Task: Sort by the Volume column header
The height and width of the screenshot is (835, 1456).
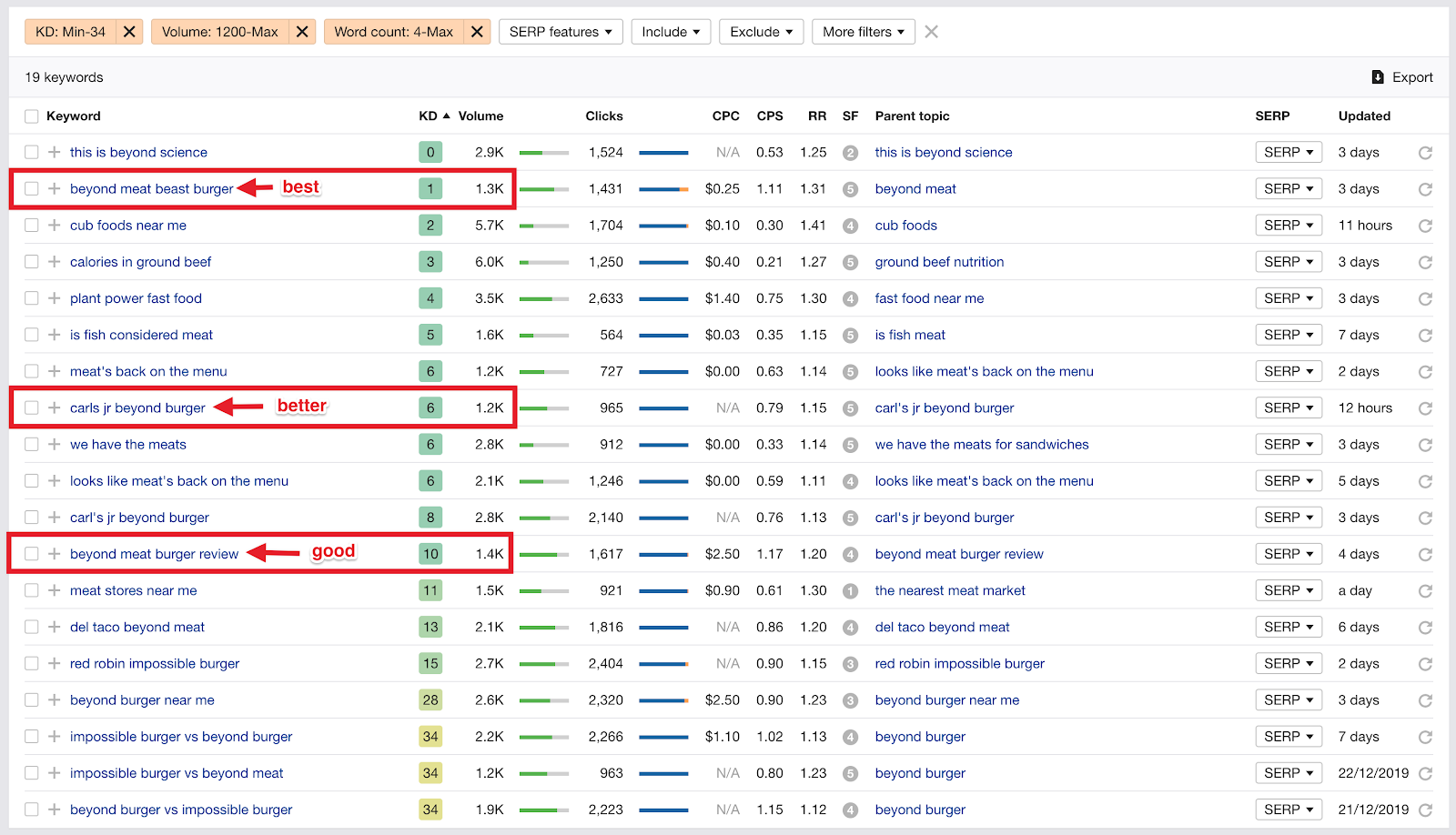Action: pos(480,116)
